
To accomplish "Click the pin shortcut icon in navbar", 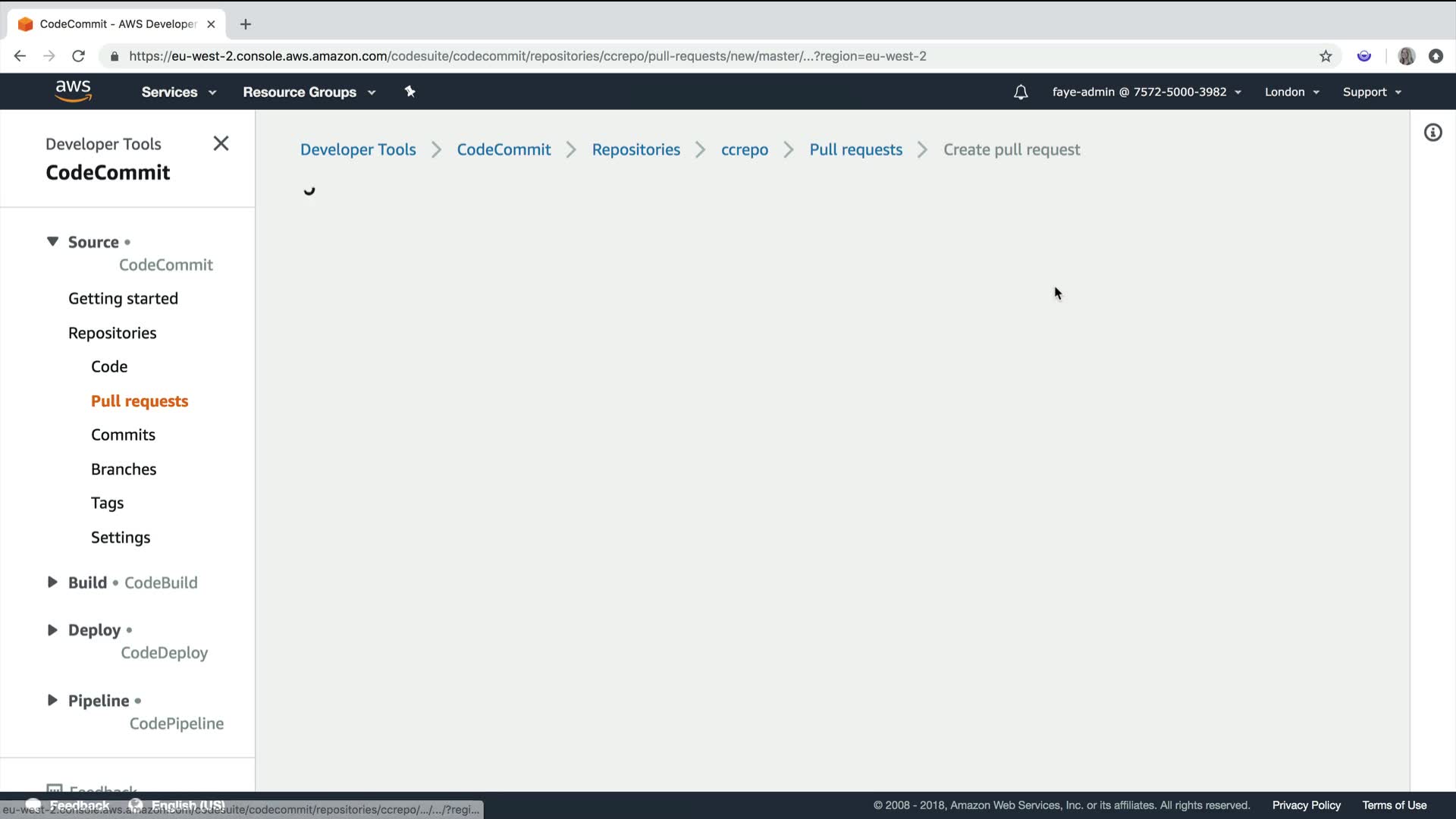I will pyautogui.click(x=409, y=92).
